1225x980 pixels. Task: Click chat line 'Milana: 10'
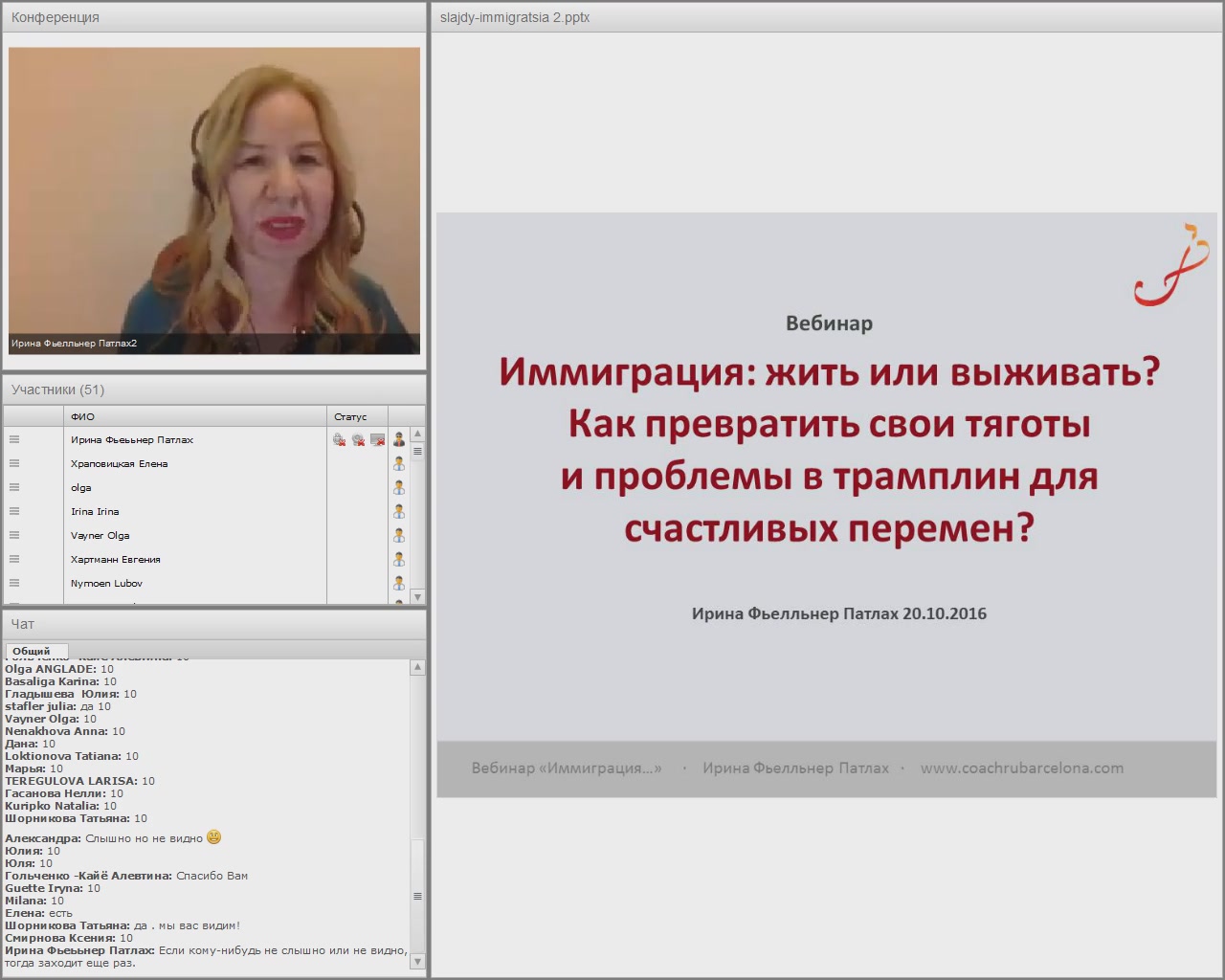pos(34,901)
